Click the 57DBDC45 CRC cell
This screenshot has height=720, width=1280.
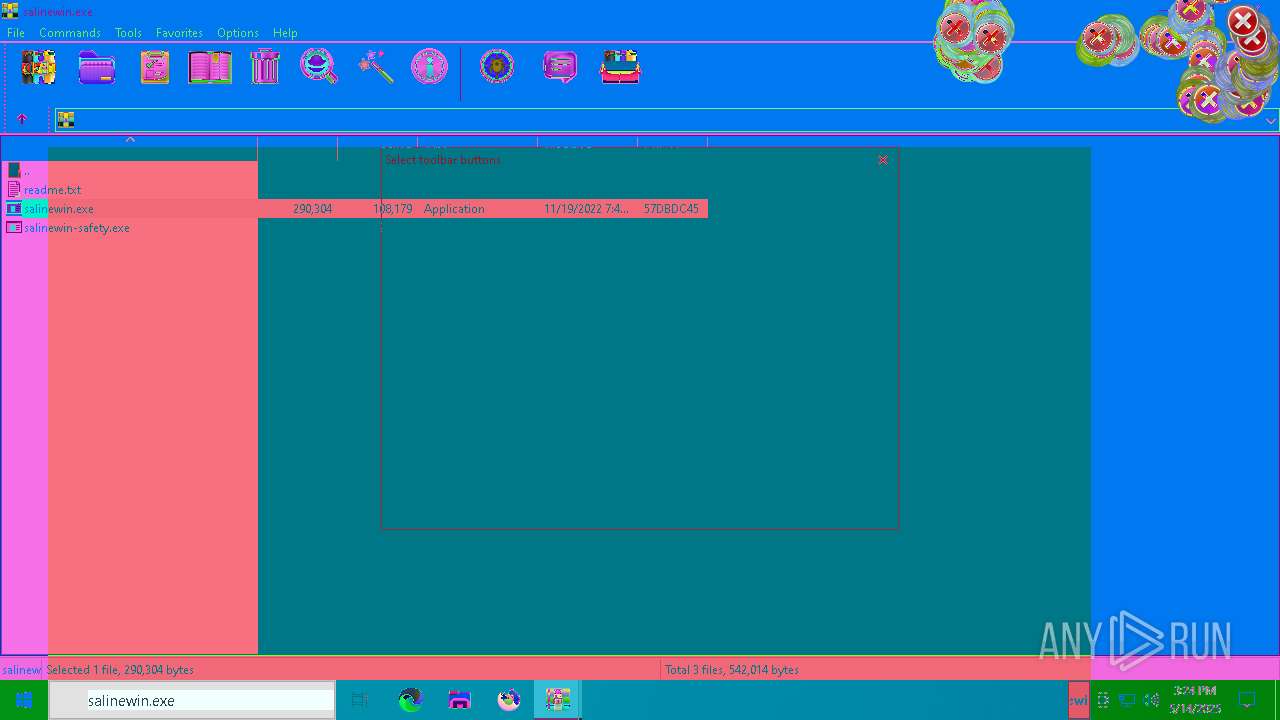pos(671,209)
